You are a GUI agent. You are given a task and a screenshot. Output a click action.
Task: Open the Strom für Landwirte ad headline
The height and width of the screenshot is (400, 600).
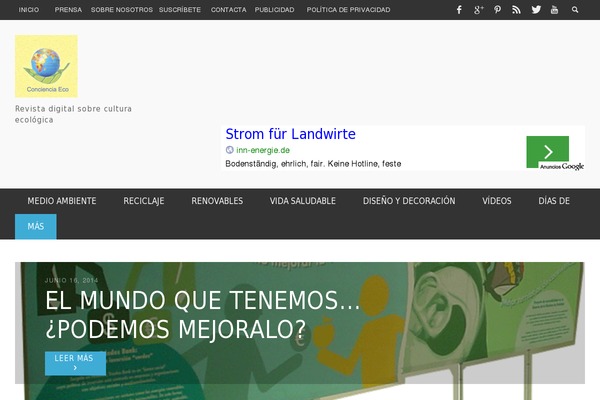click(290, 134)
